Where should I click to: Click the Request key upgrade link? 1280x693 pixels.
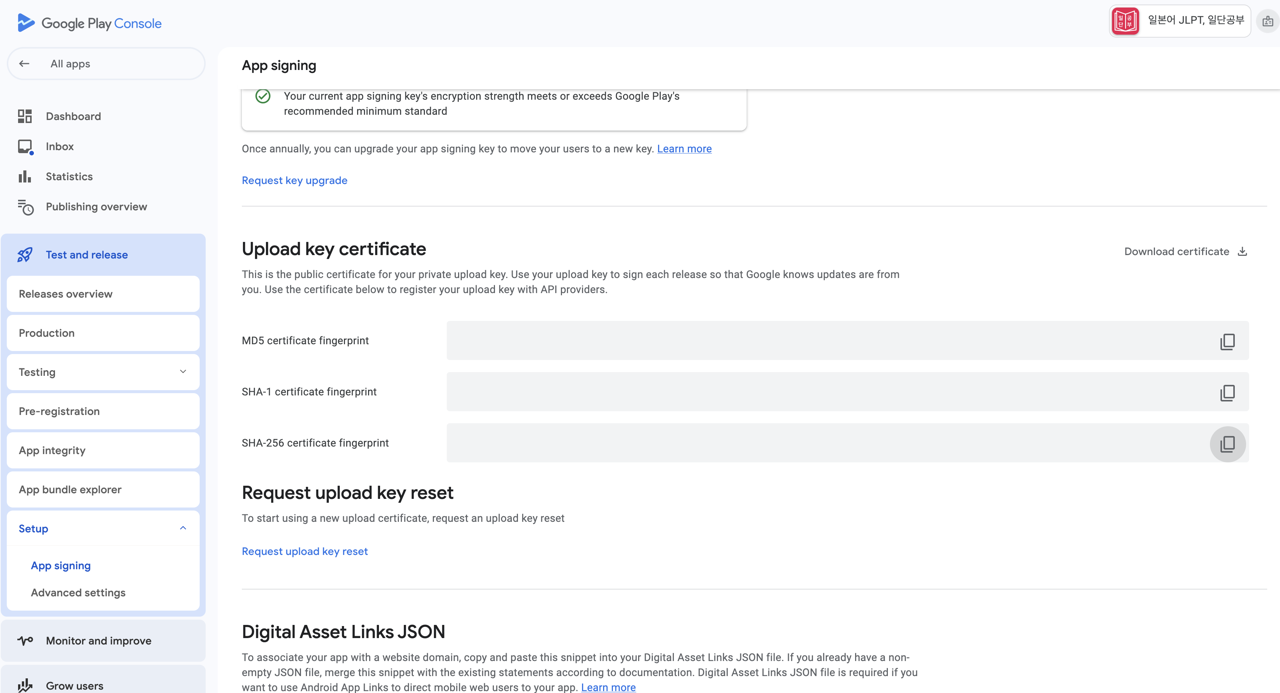coord(293,180)
